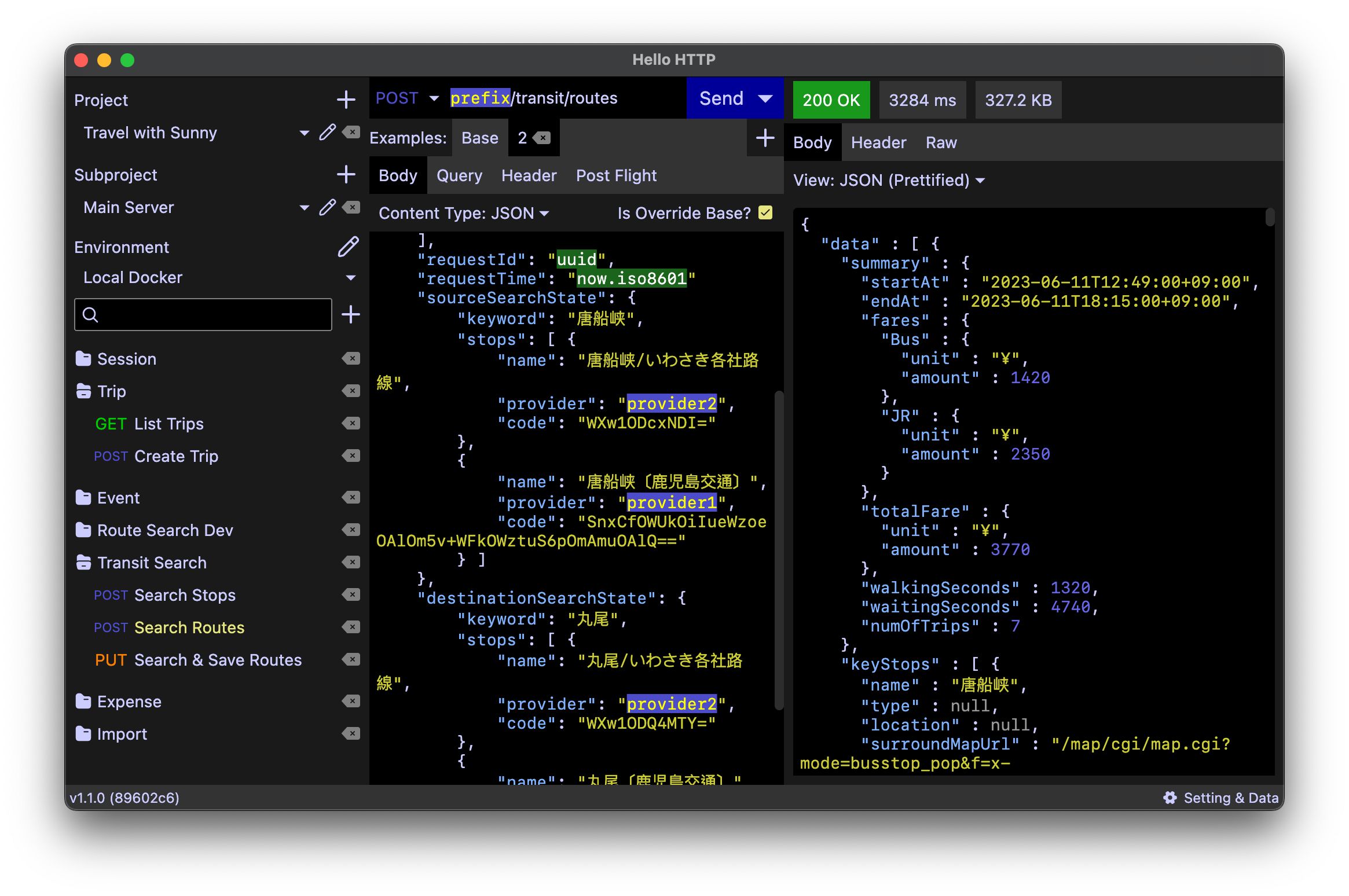The width and height of the screenshot is (1349, 896).
Task: Open the POST method dropdown
Action: click(434, 98)
